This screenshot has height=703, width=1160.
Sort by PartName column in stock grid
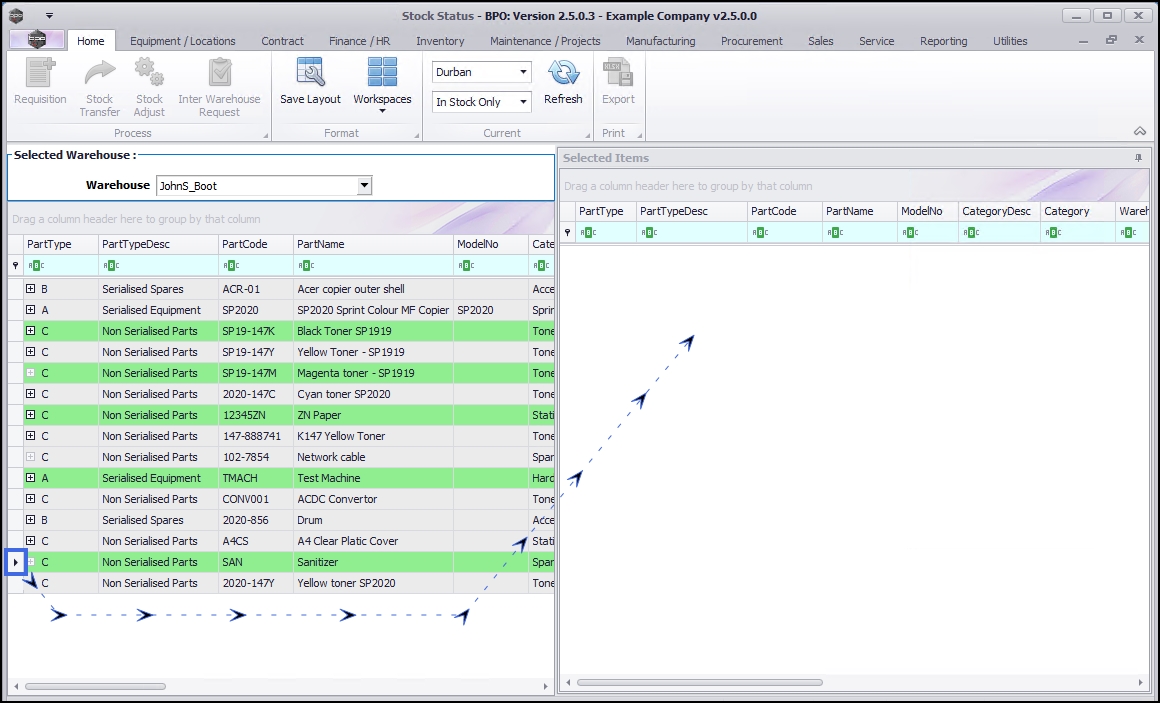[374, 243]
